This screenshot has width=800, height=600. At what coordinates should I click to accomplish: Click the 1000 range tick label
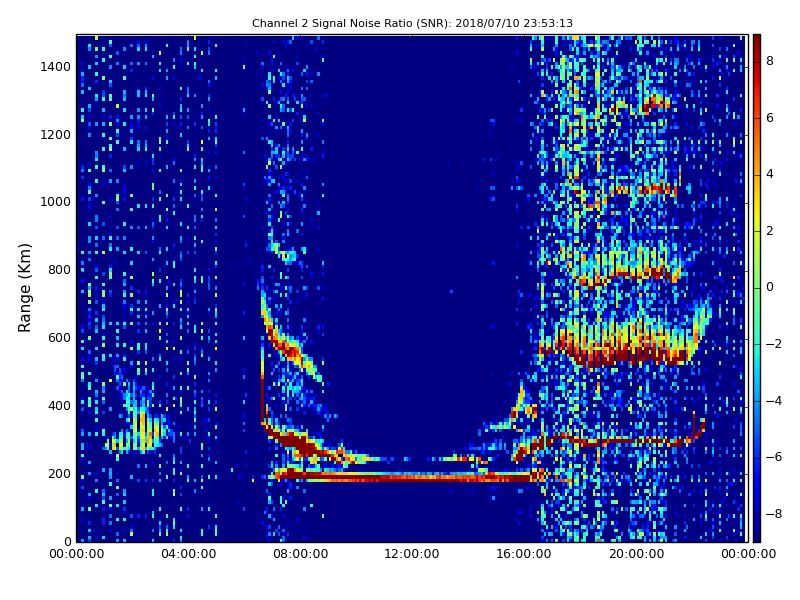point(55,202)
